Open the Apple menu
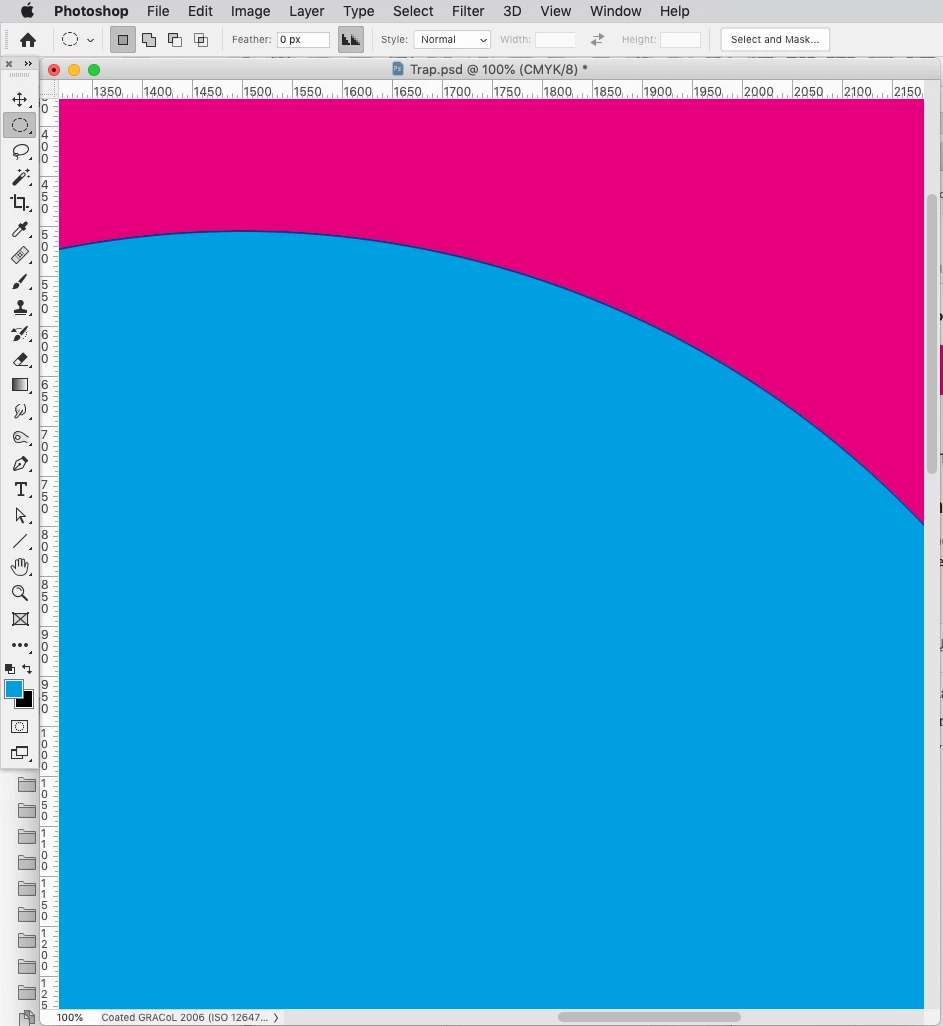943x1026 pixels. tap(27, 10)
